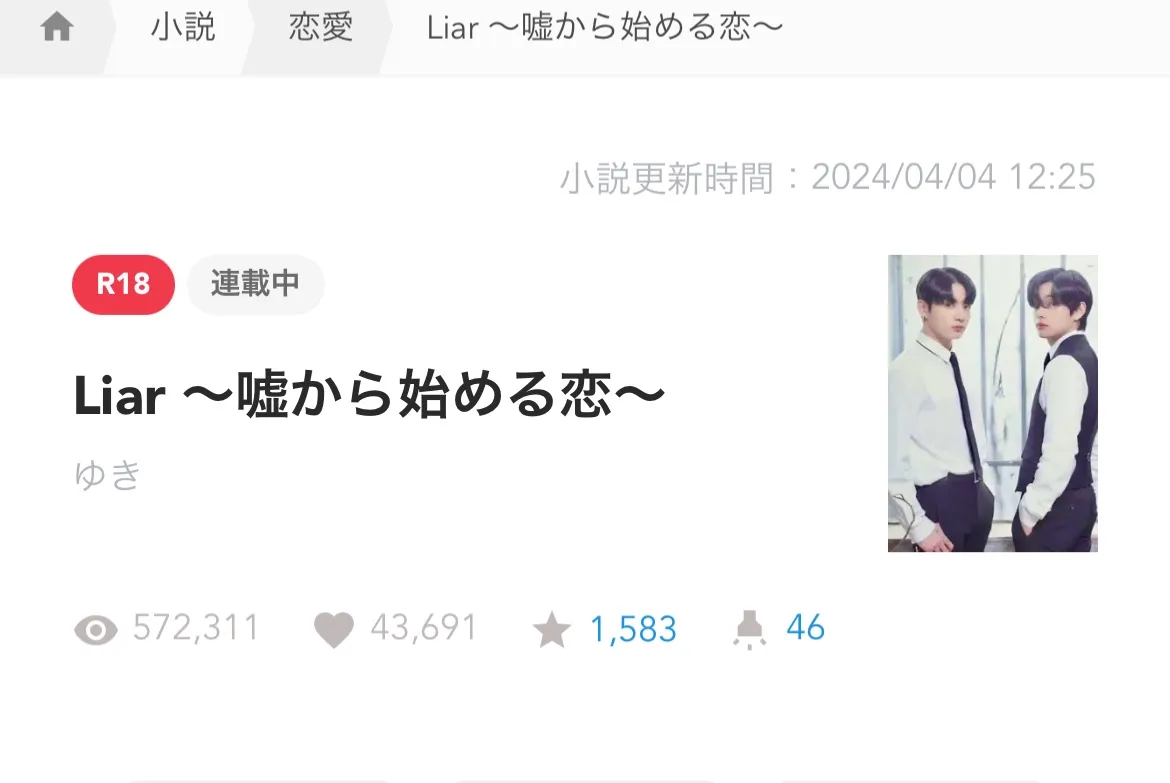This screenshot has height=783, width=1170.
Task: Open the 小説 breadcrumb
Action: pyautogui.click(x=183, y=28)
